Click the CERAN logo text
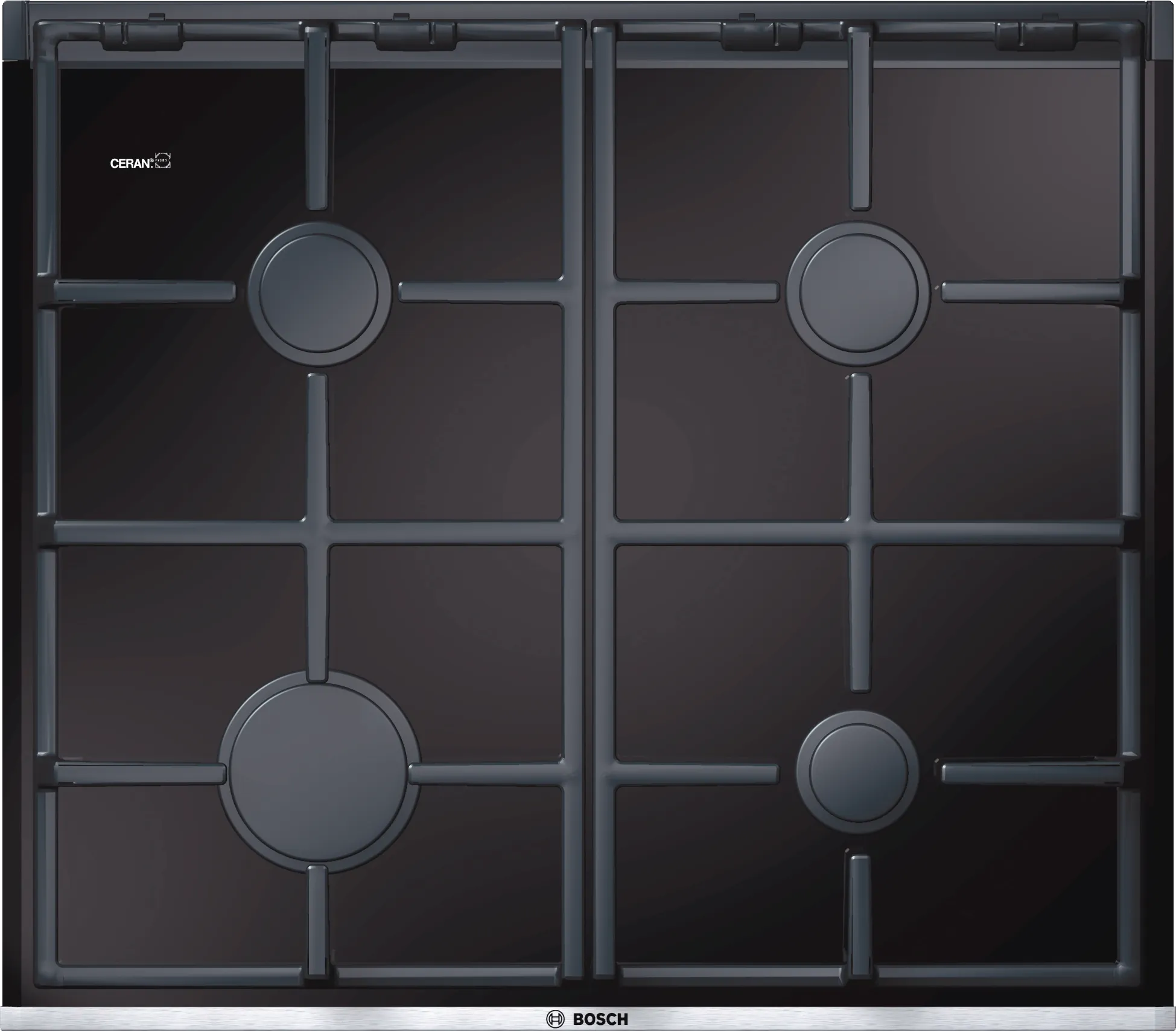1176x1031 pixels. pos(130,164)
